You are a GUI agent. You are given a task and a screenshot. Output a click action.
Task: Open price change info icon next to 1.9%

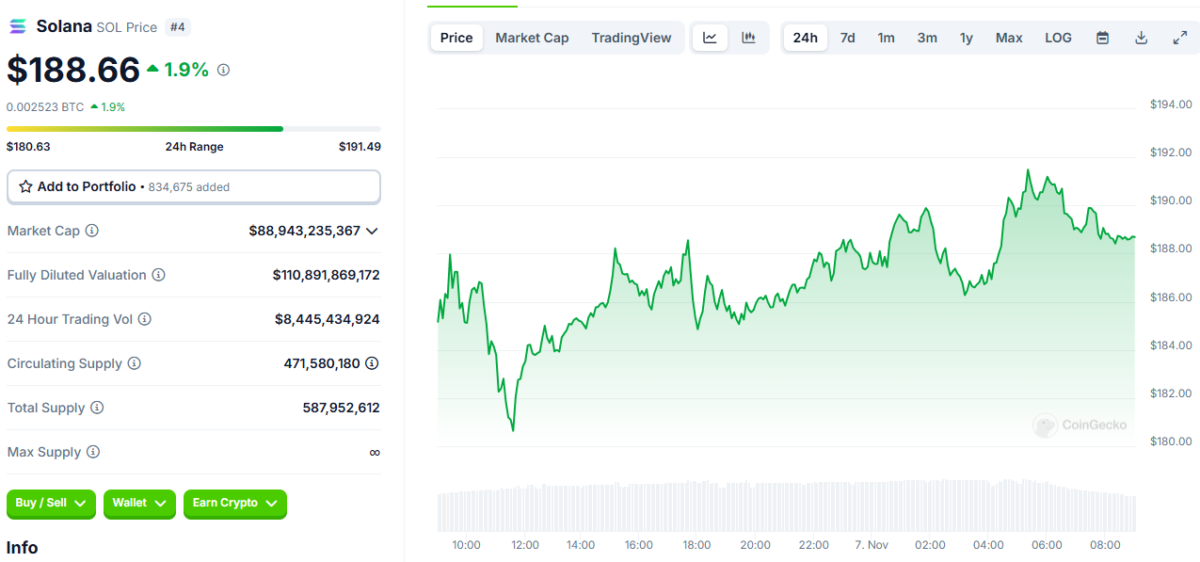coord(223,70)
